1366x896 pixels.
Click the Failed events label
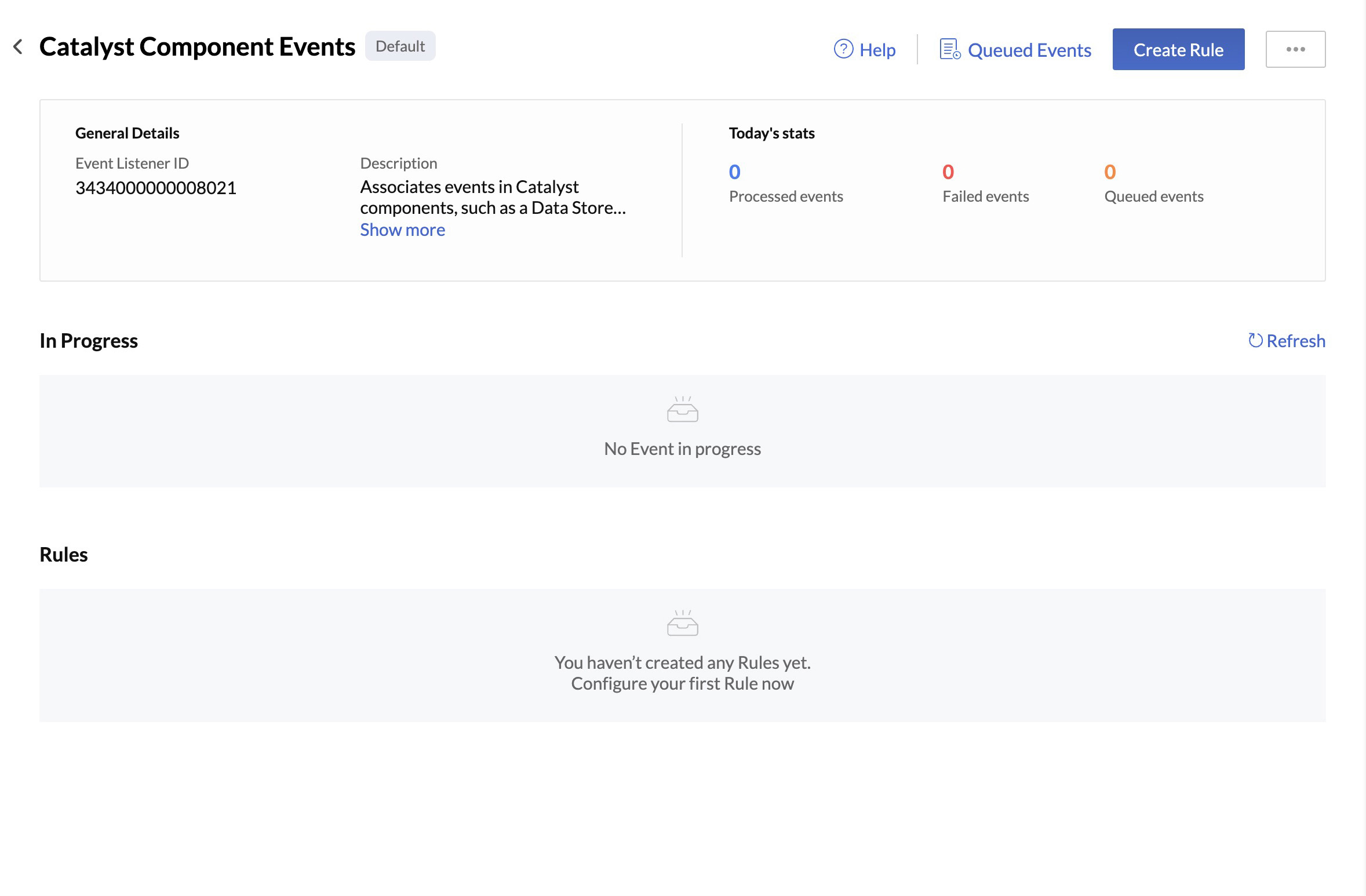coord(985,196)
